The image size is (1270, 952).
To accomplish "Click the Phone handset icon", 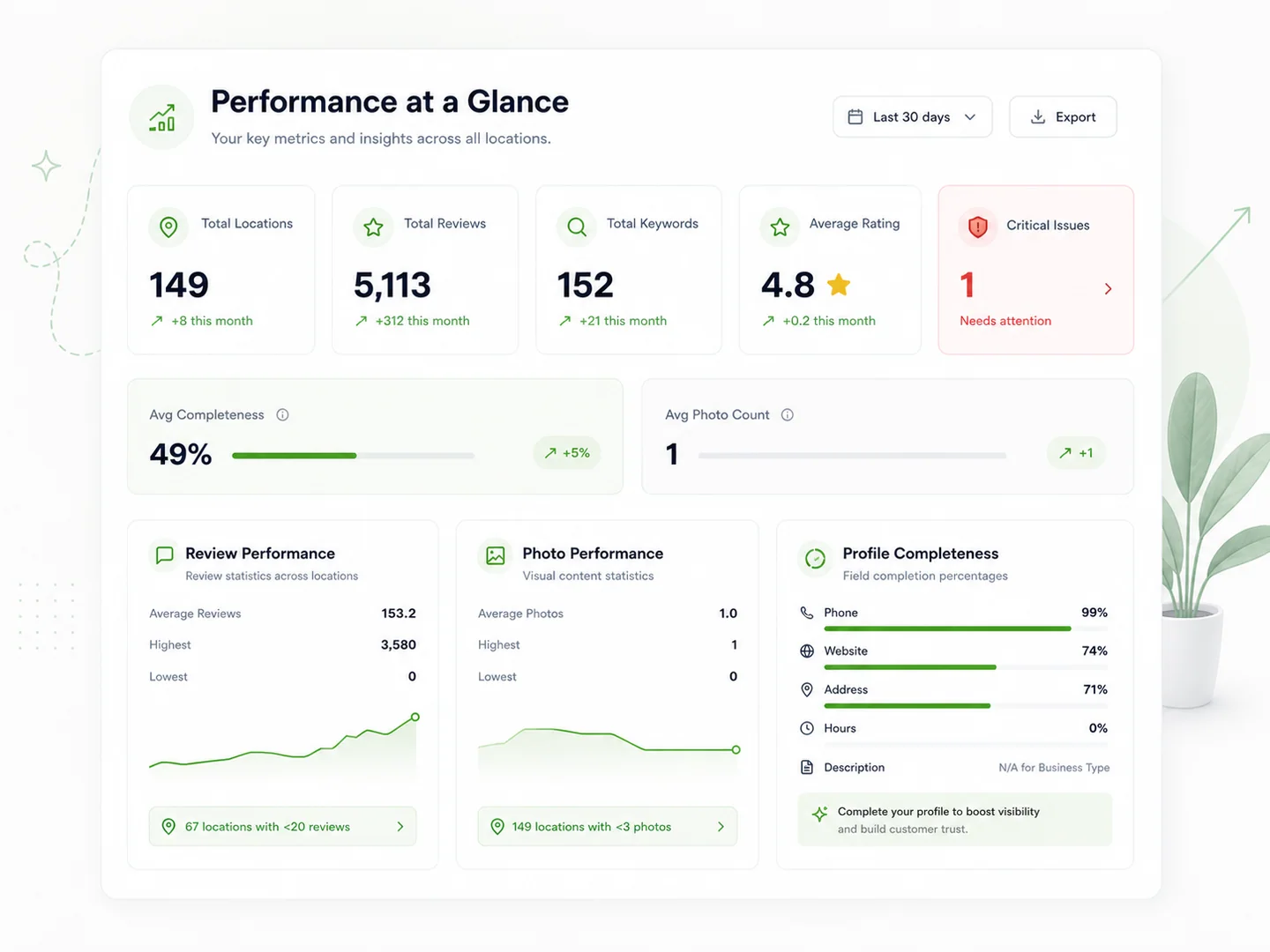I will [x=806, y=613].
